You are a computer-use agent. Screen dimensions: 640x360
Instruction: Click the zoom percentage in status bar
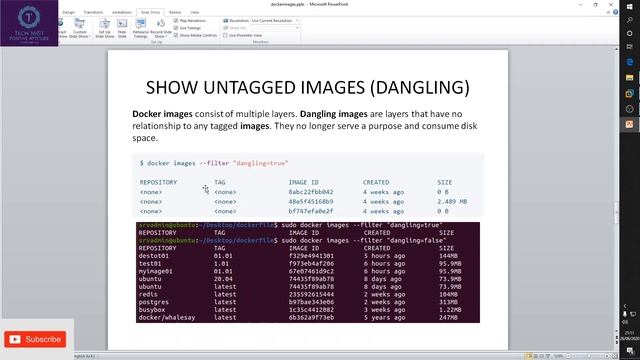558,356
